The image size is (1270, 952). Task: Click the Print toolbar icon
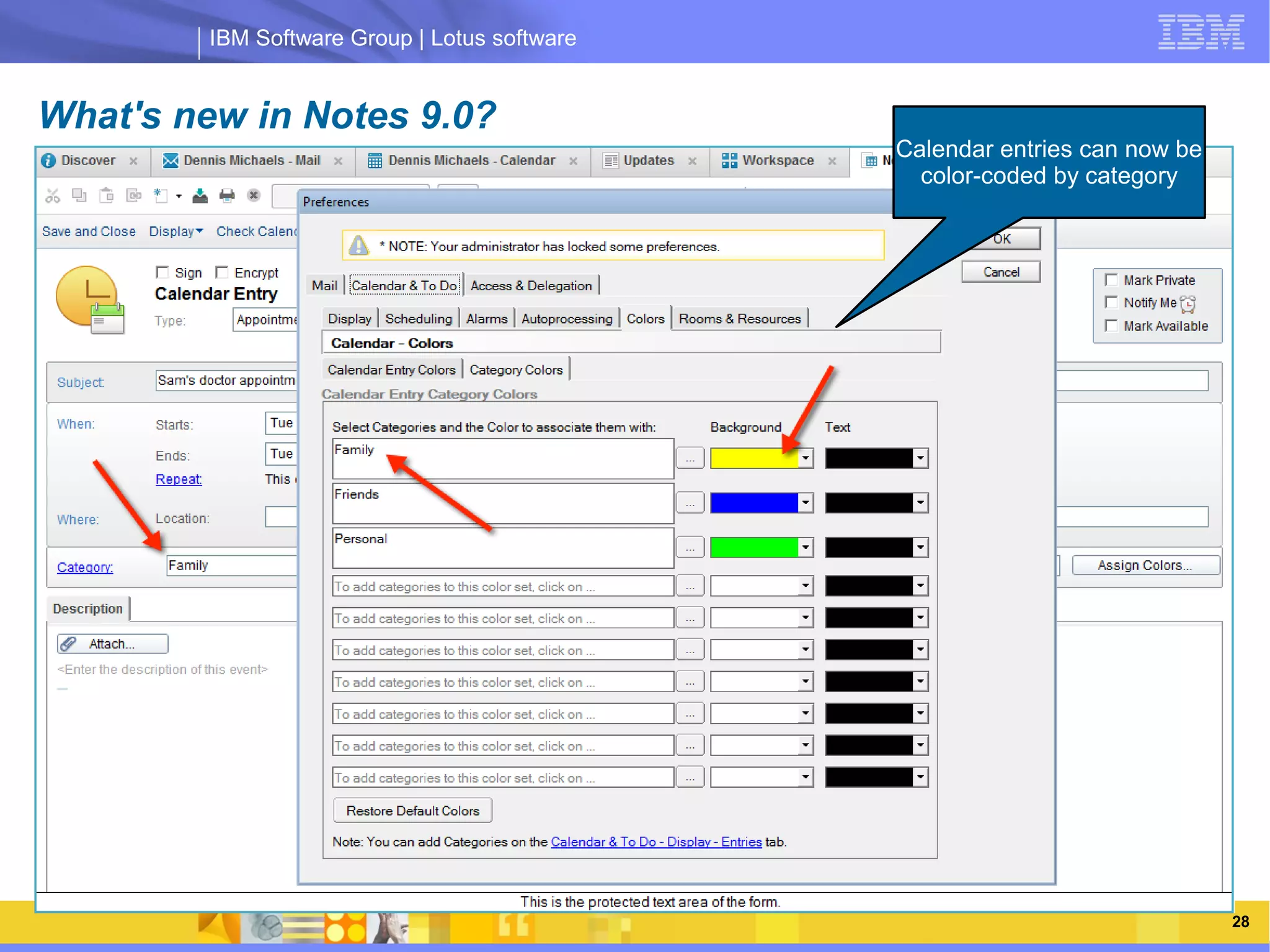point(227,195)
